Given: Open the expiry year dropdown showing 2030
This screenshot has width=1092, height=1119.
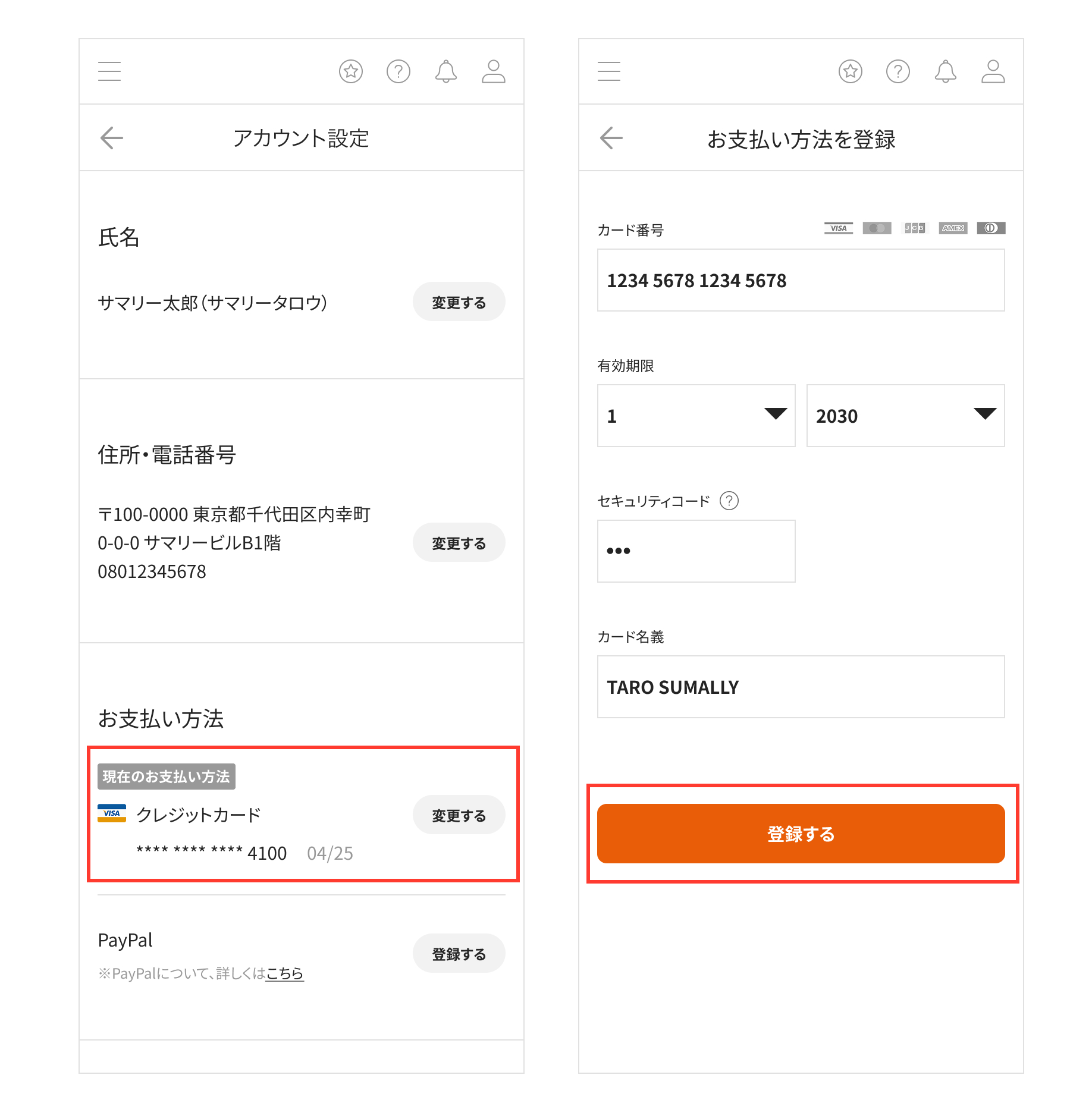Looking at the screenshot, I should coord(905,416).
